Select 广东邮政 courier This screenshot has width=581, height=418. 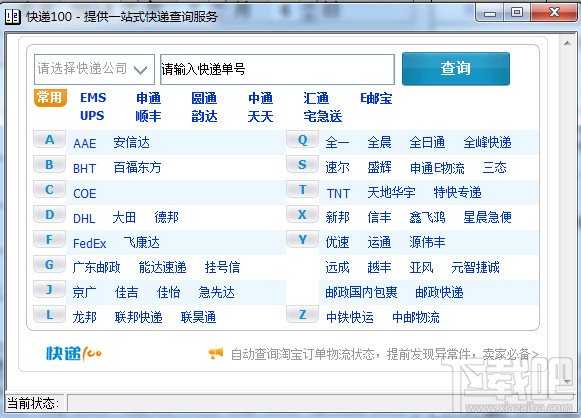[x=96, y=267]
